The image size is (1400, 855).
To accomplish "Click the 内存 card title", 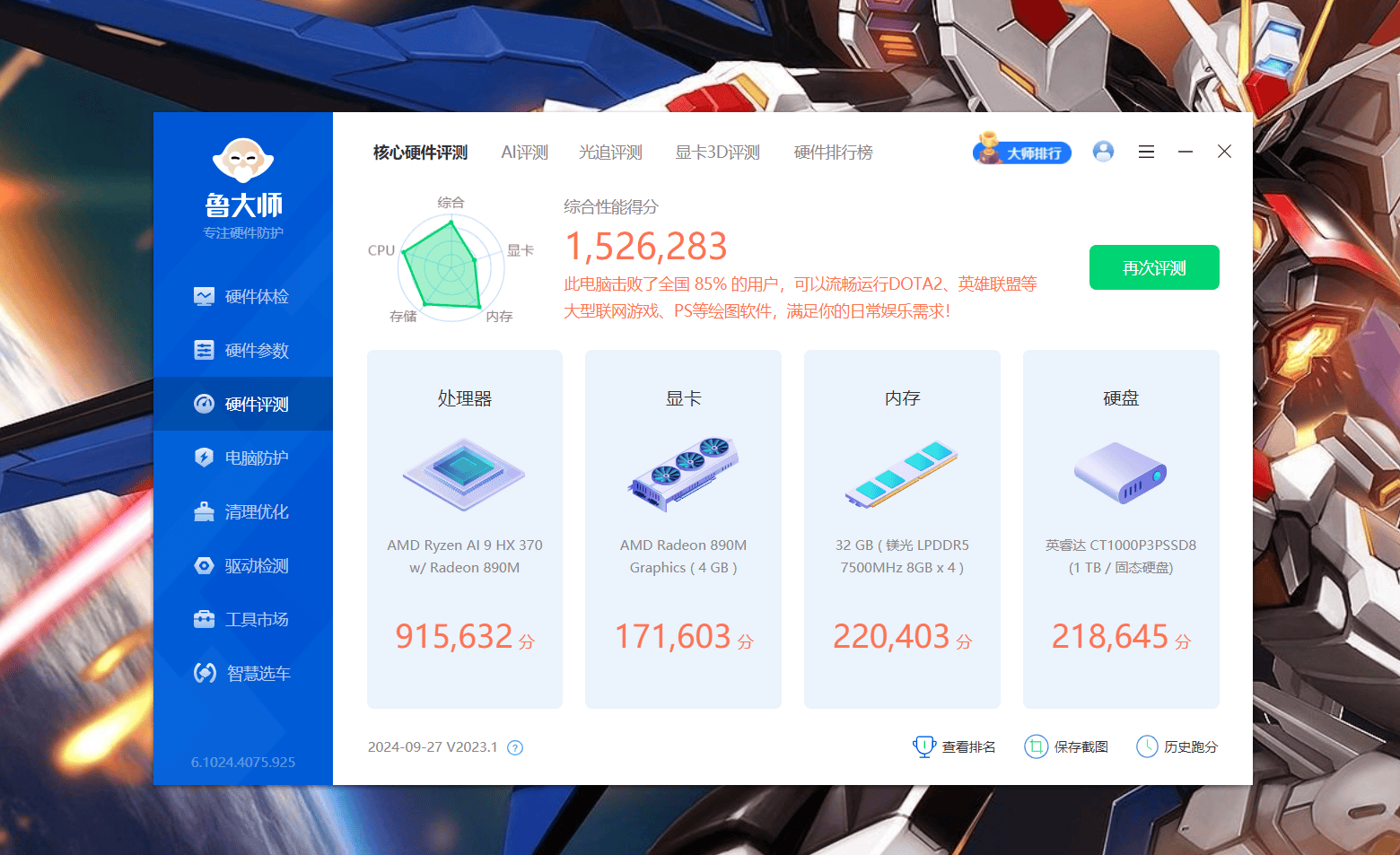I will (x=903, y=398).
